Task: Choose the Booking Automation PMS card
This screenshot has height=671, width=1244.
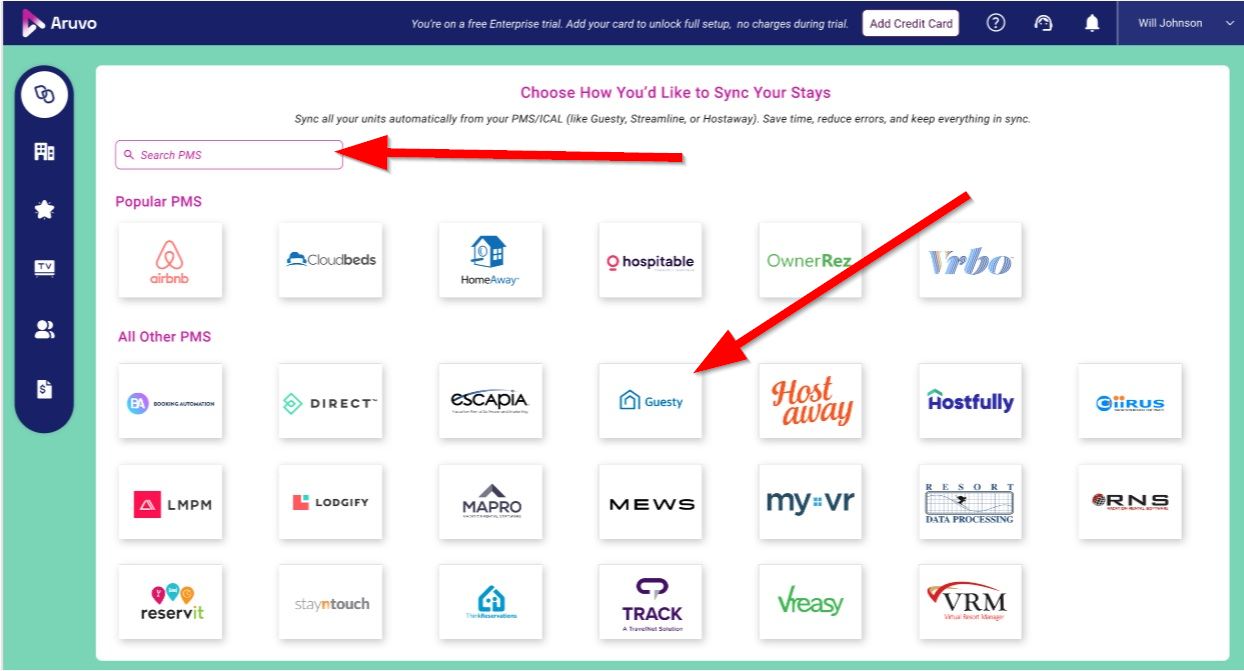Action: 170,401
